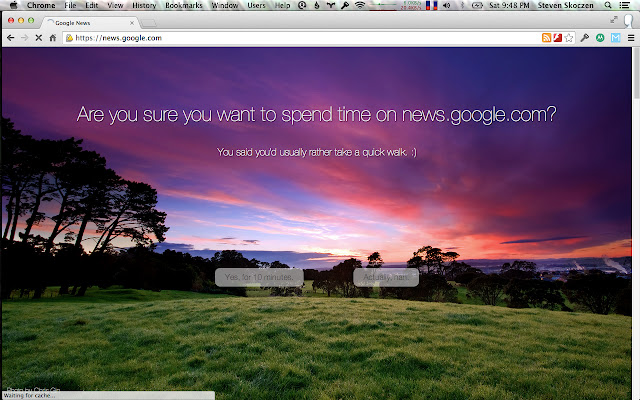Click the orange RSS feed icon
Screen dimensions: 640x400
click(547, 38)
